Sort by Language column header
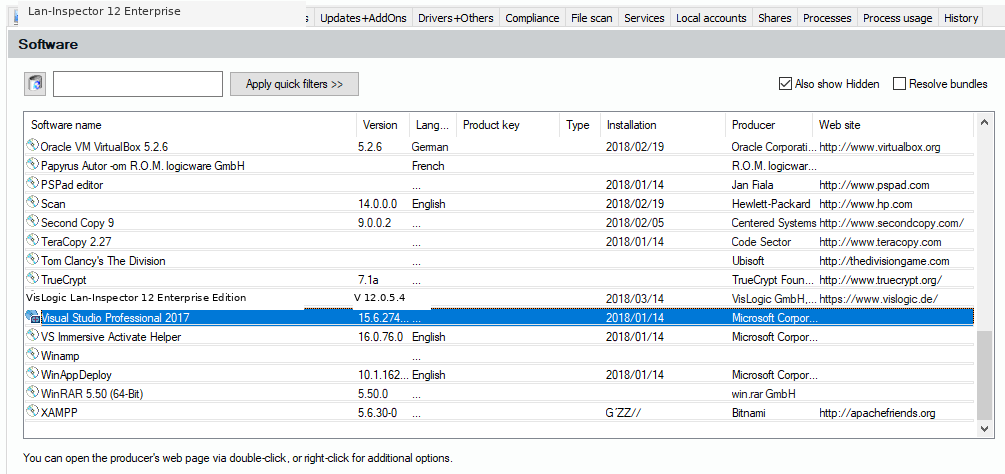This screenshot has height=474, width=1005. tap(433, 125)
